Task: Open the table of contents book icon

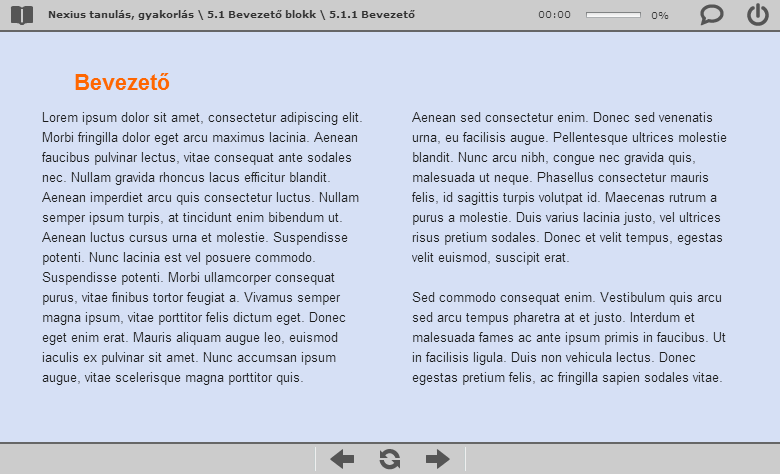Action: (x=22, y=15)
